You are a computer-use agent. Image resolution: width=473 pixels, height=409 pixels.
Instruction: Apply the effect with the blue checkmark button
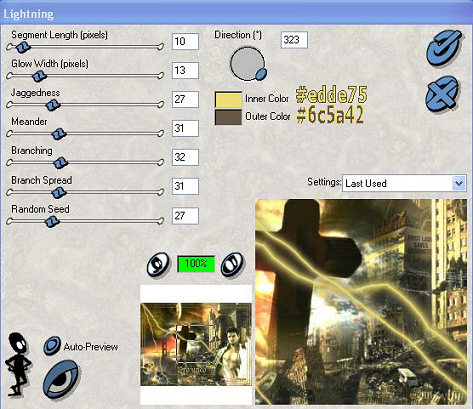445,48
